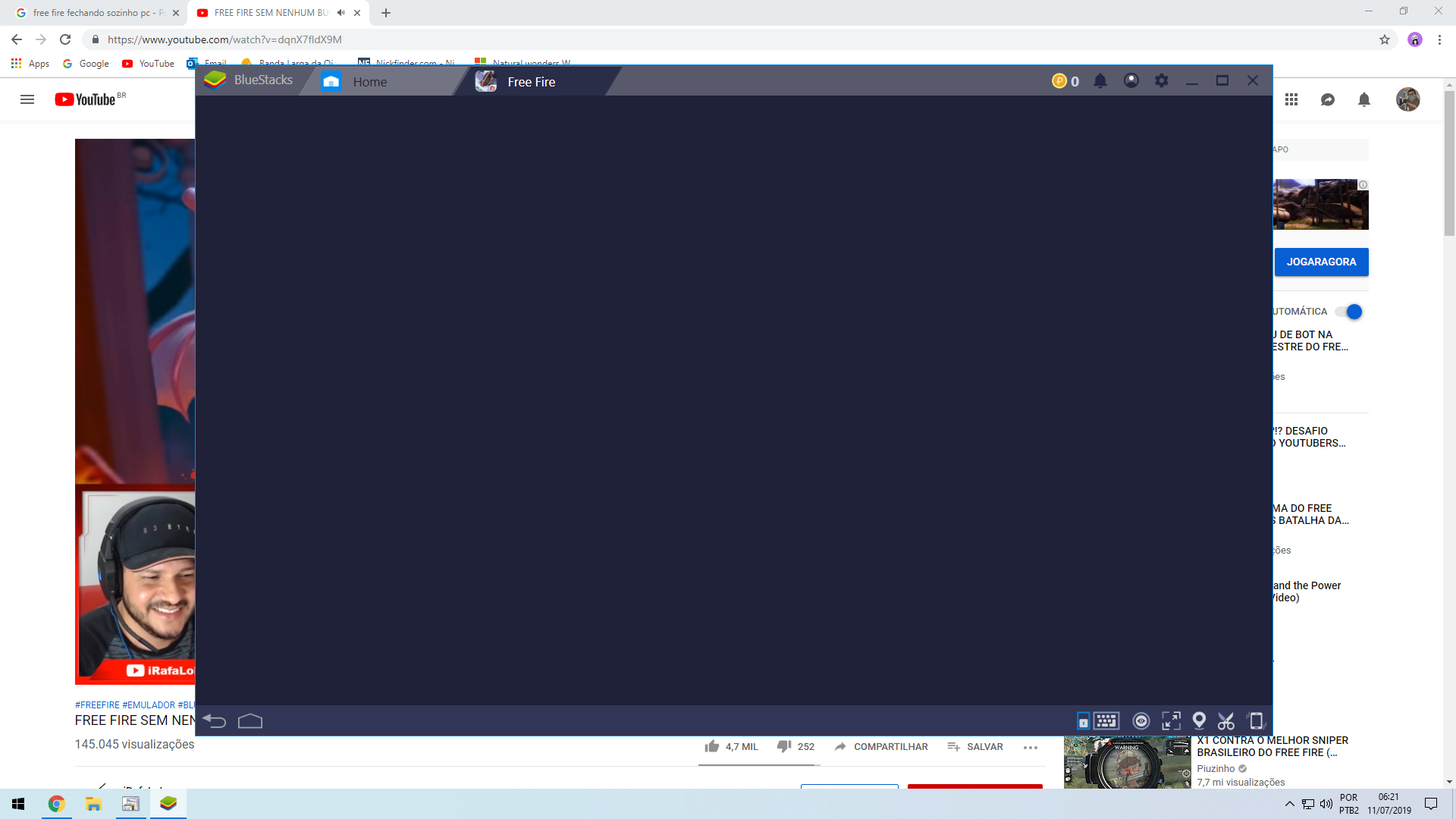The height and width of the screenshot is (819, 1456).
Task: Reload the YouTube page
Action: (65, 39)
